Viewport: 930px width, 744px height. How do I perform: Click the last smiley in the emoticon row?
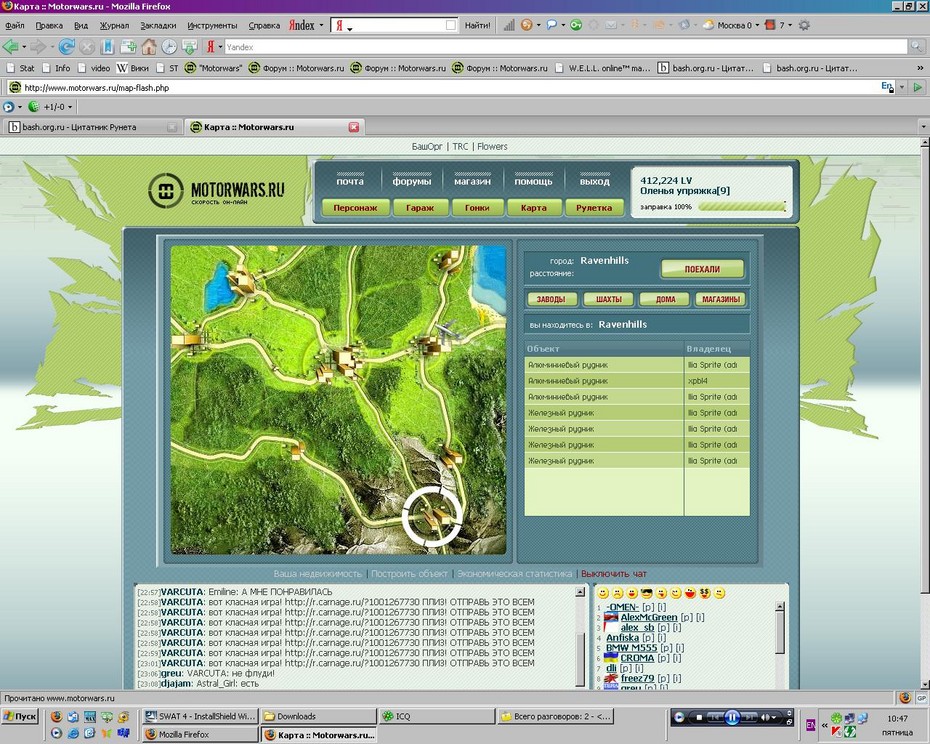pyautogui.click(x=719, y=593)
